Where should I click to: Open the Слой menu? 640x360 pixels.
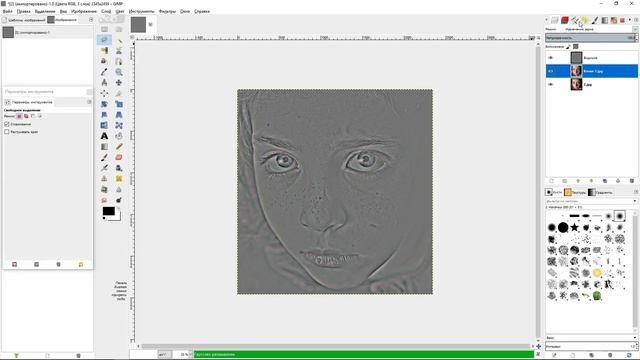(x=106, y=11)
